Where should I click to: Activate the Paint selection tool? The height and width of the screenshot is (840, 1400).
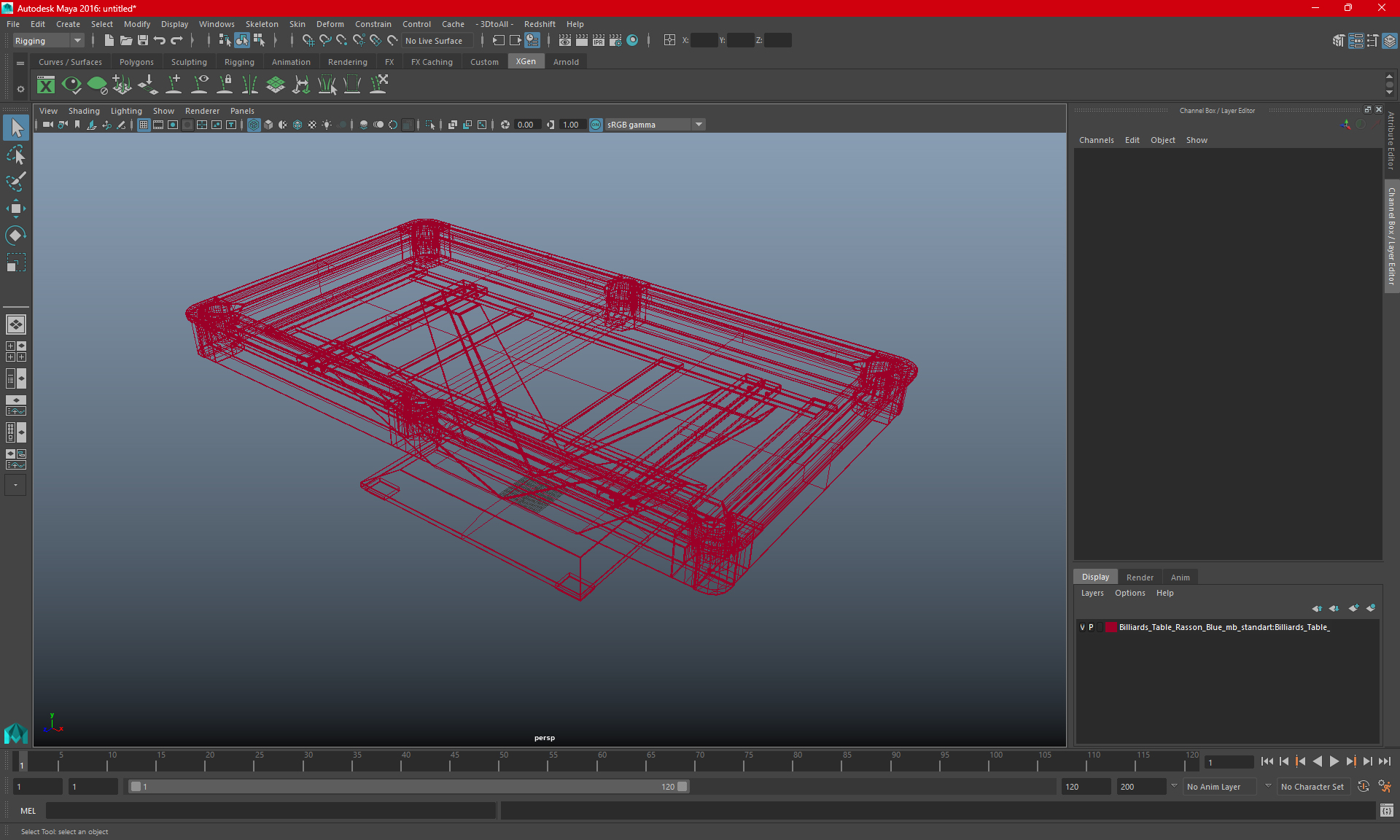pos(15,182)
